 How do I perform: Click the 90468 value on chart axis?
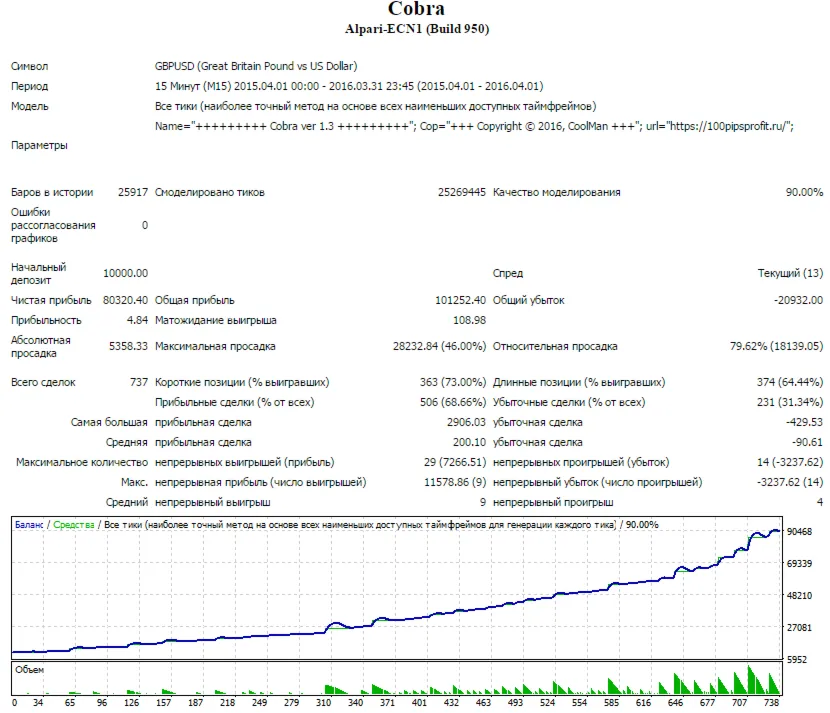(799, 531)
